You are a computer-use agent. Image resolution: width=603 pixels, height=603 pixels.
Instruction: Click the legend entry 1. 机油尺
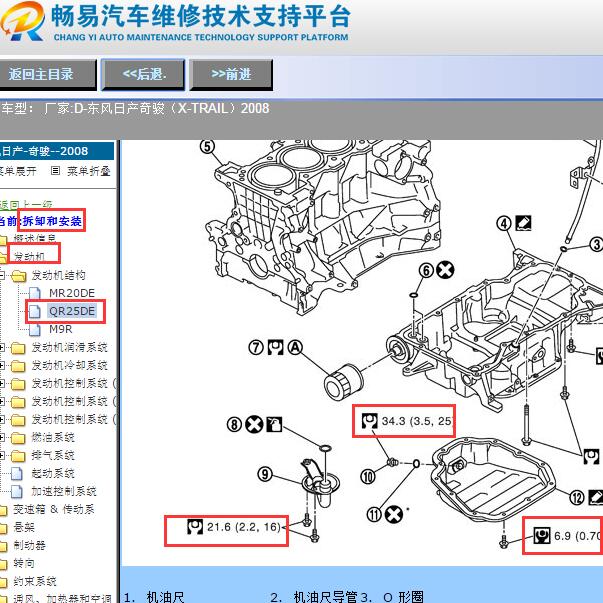[x=155, y=597]
